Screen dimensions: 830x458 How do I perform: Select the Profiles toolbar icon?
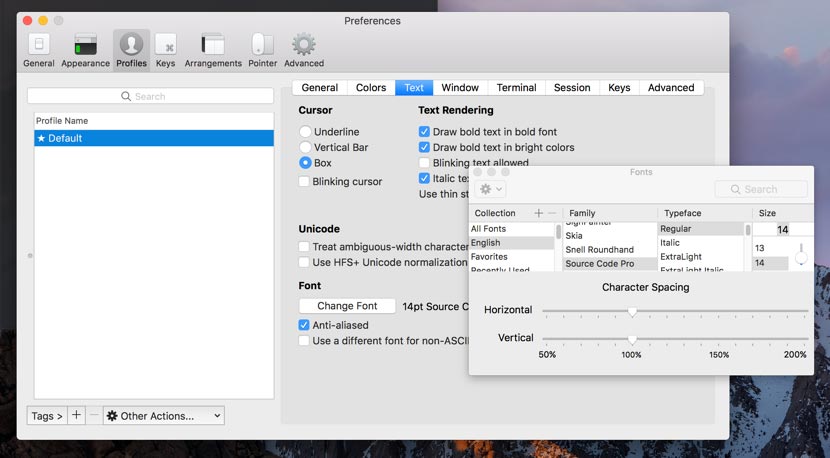click(131, 50)
